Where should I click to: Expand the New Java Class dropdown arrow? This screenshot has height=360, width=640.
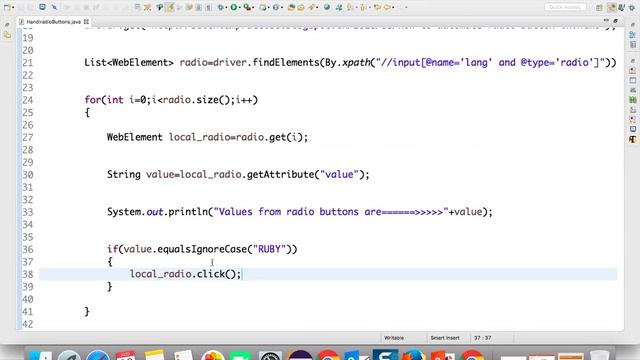pos(282,7)
